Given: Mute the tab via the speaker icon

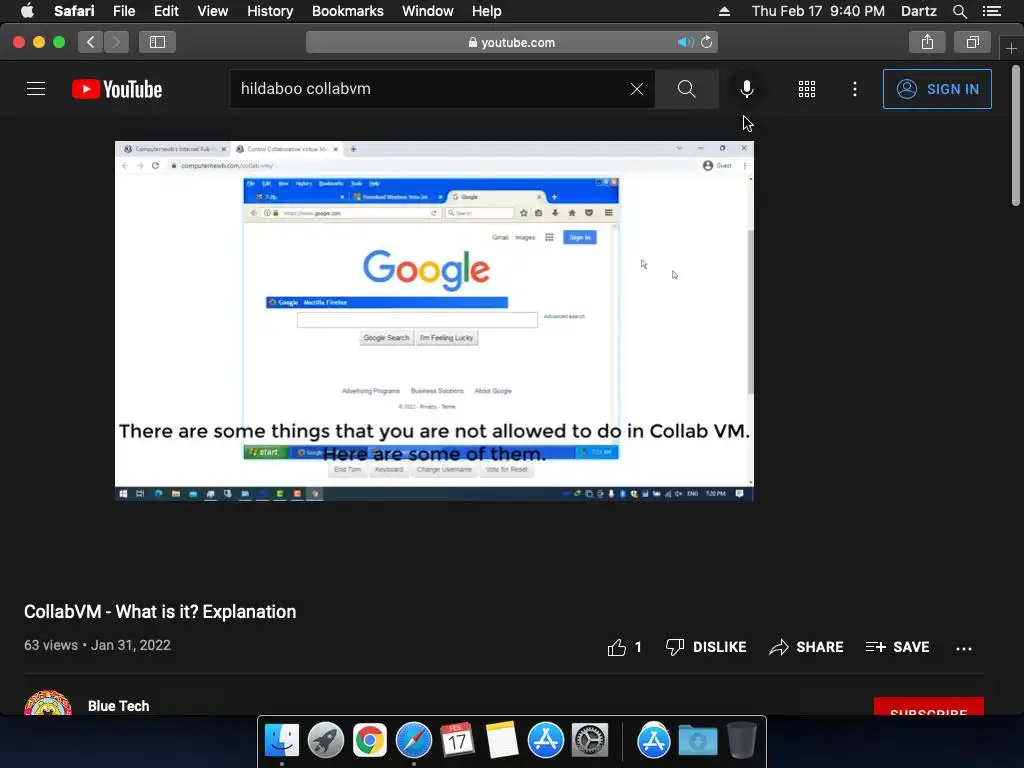Looking at the screenshot, I should point(684,42).
